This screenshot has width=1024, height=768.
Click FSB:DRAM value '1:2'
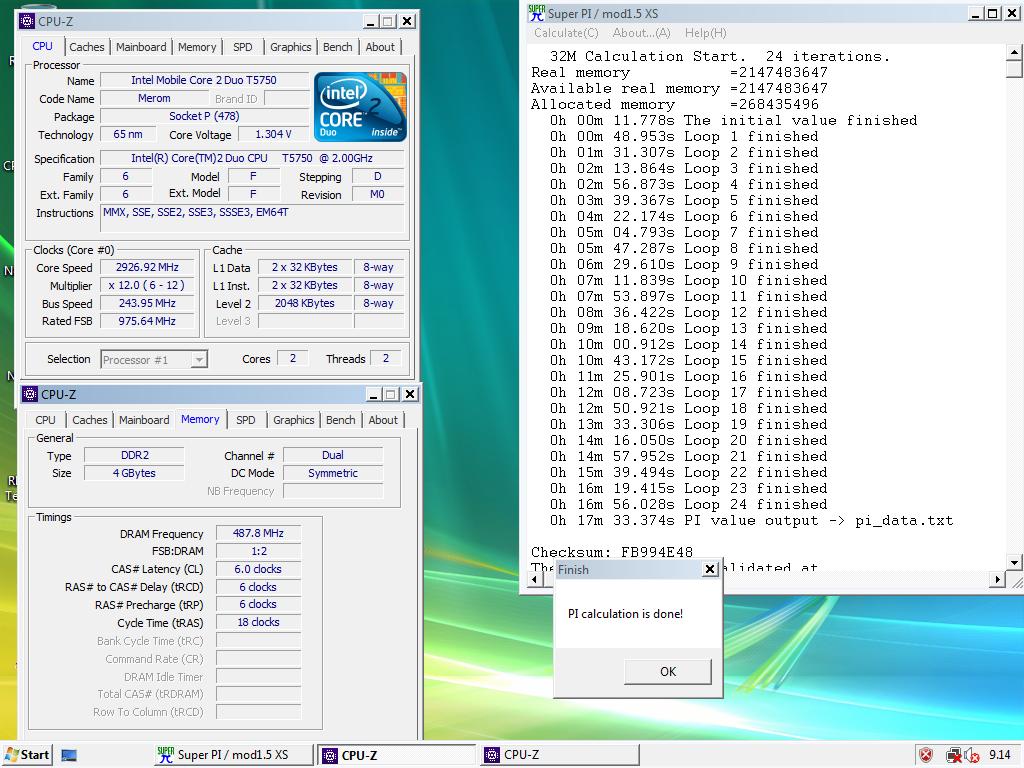[258, 551]
